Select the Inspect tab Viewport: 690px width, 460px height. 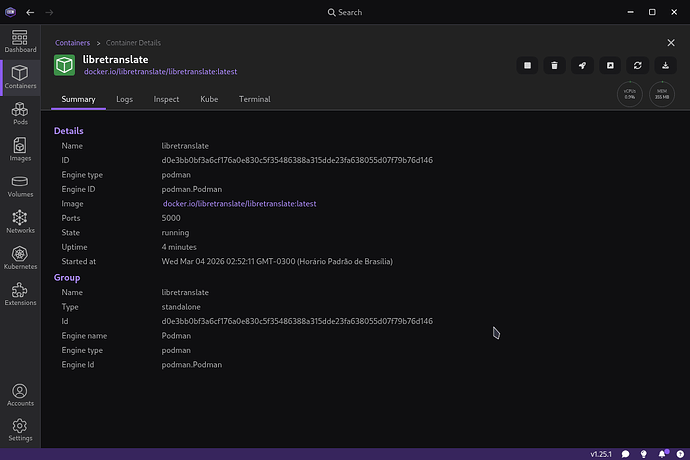(166, 99)
